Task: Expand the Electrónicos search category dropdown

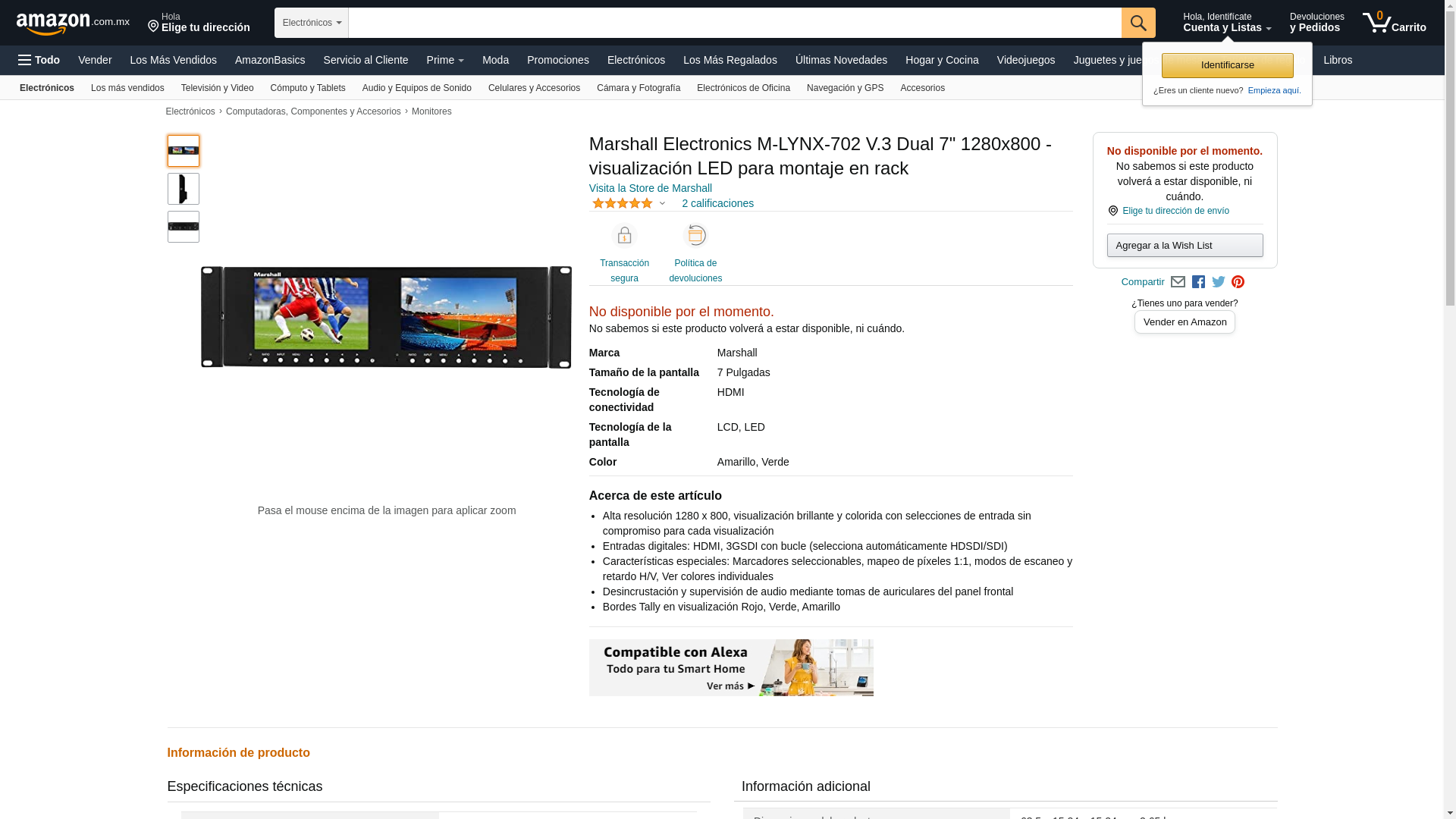Action: point(312,23)
